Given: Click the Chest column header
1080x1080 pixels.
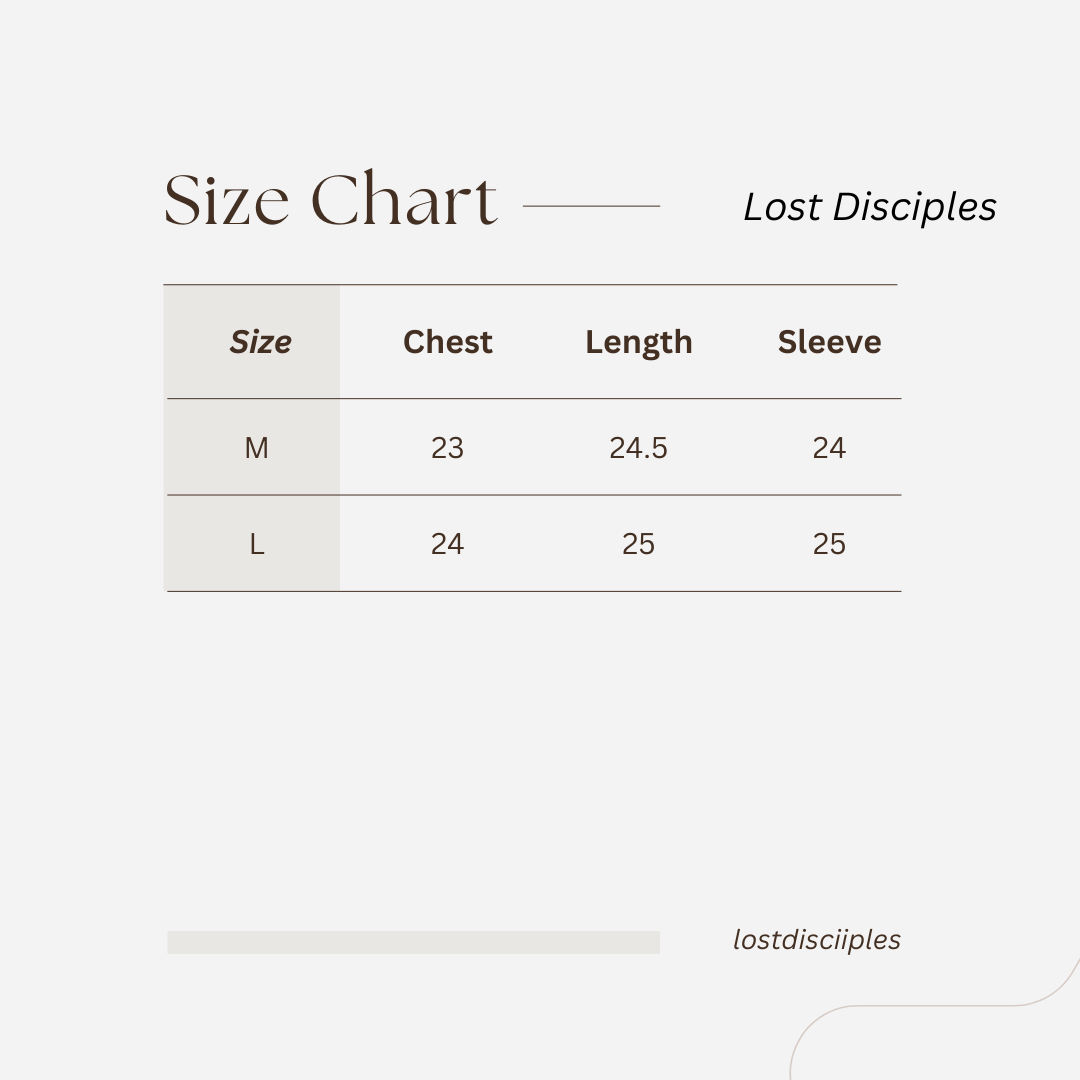Looking at the screenshot, I should point(448,342).
